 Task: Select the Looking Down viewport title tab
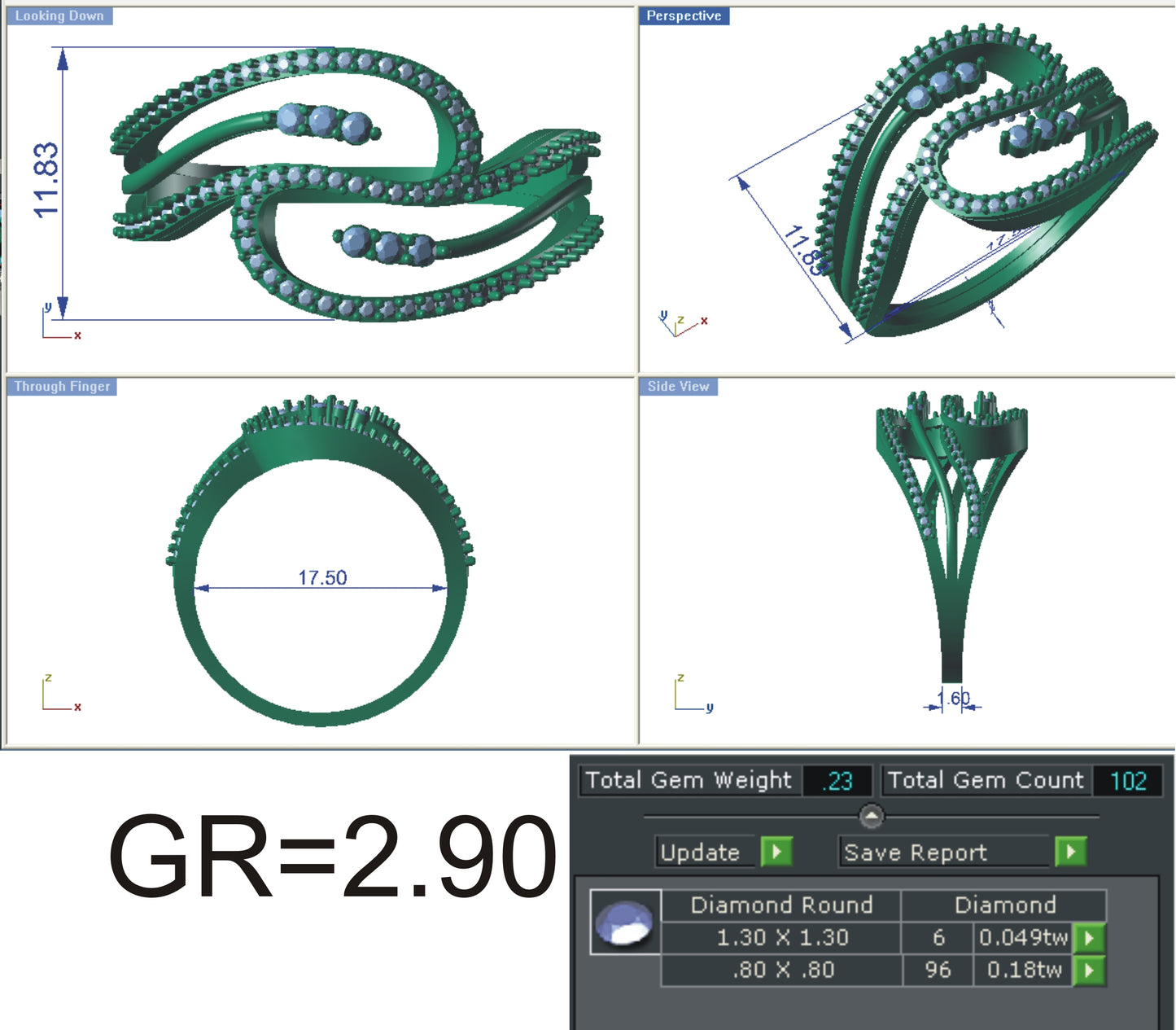59,15
